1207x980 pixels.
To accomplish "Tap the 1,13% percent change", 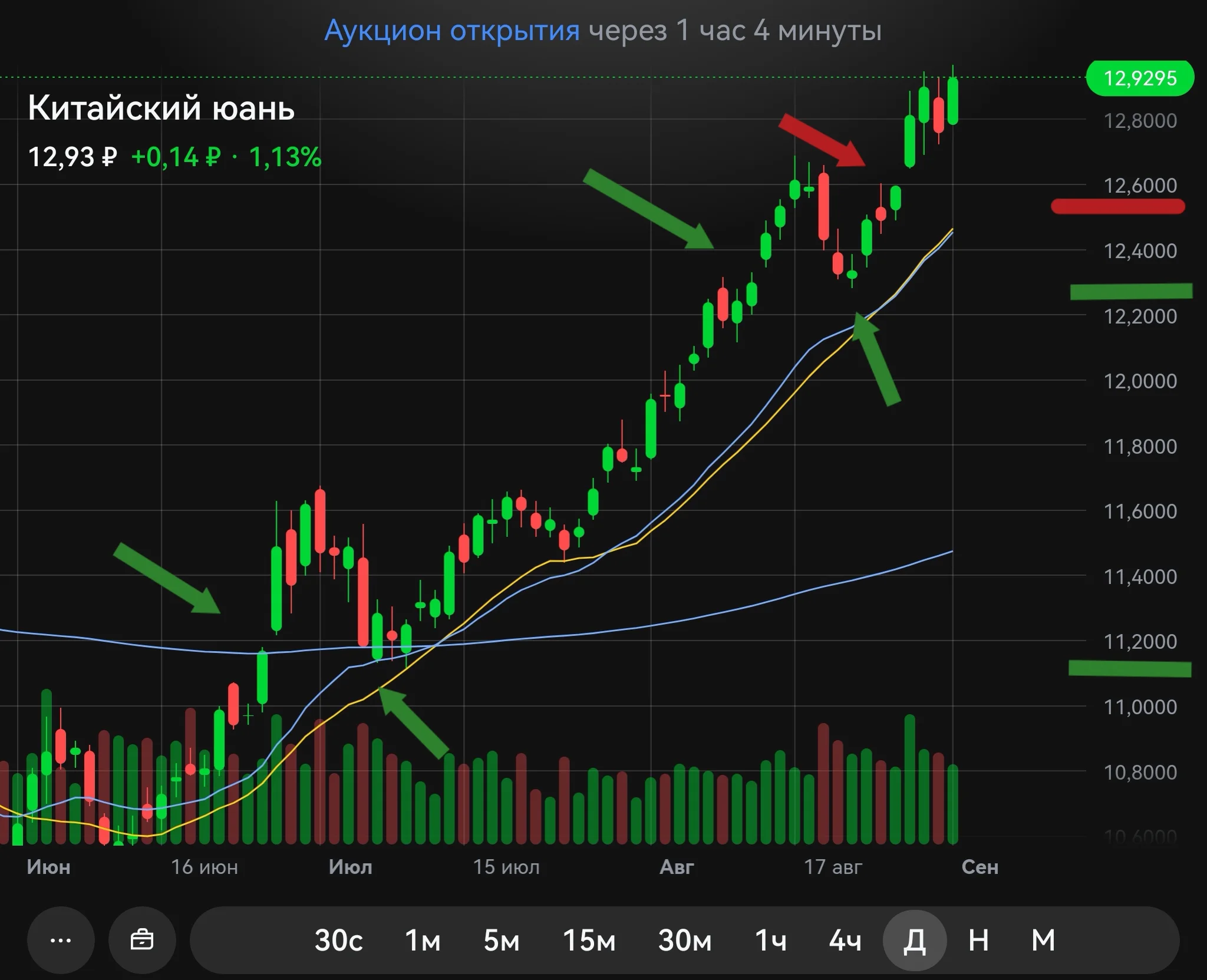I will pos(285,157).
